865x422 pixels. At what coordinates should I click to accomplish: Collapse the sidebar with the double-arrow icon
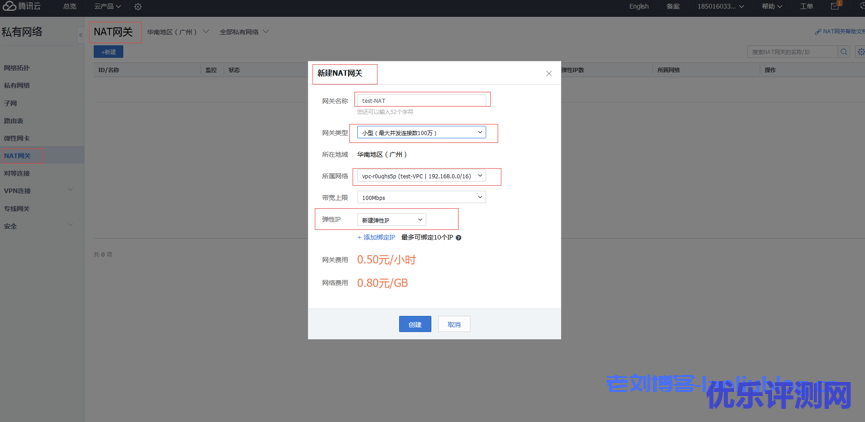pos(81,35)
